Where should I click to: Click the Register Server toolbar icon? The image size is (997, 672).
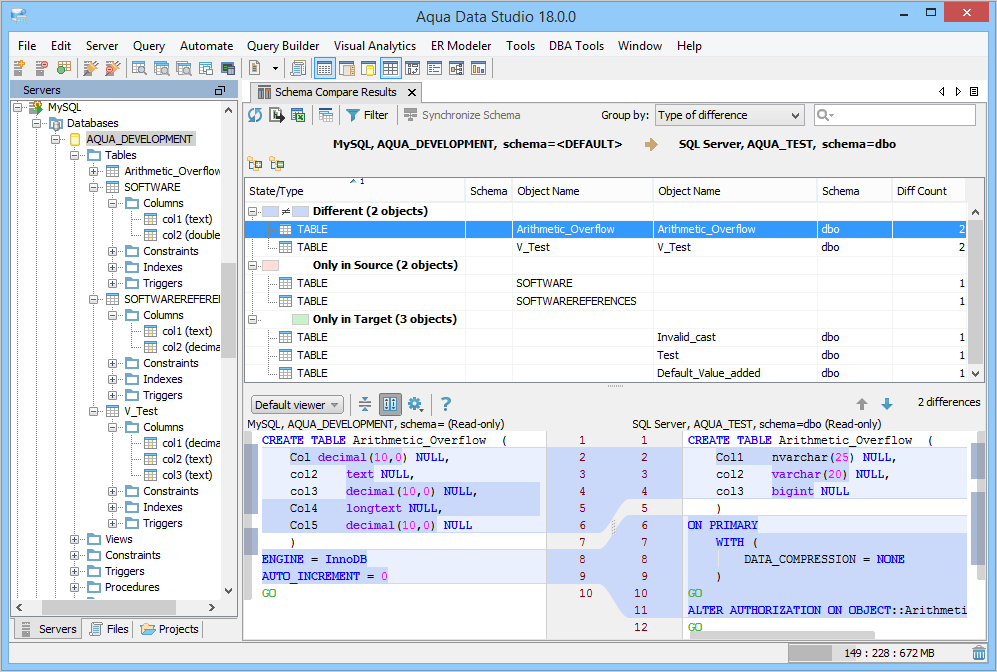pos(19,68)
